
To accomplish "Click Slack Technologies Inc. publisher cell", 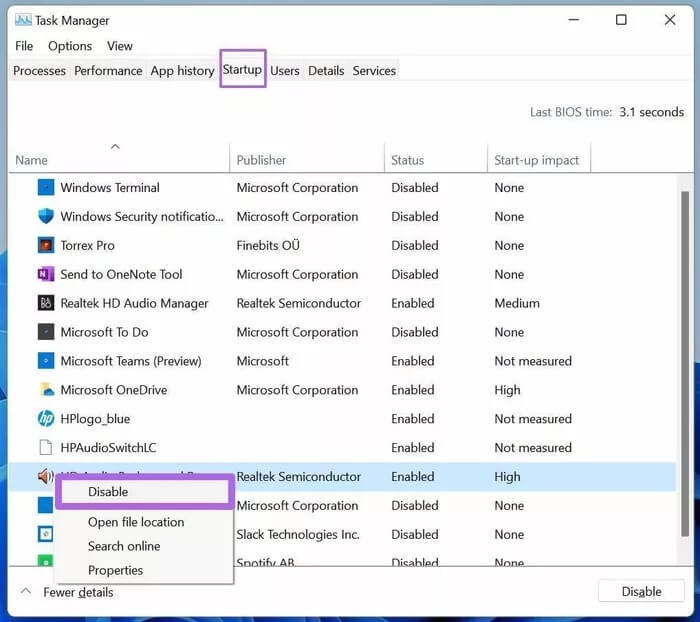I will (x=298, y=534).
